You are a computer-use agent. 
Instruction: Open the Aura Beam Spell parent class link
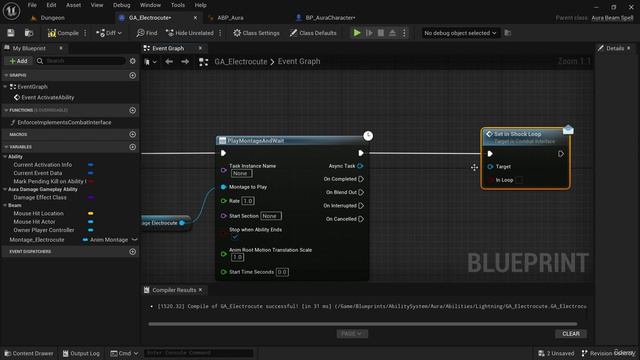coord(612,18)
